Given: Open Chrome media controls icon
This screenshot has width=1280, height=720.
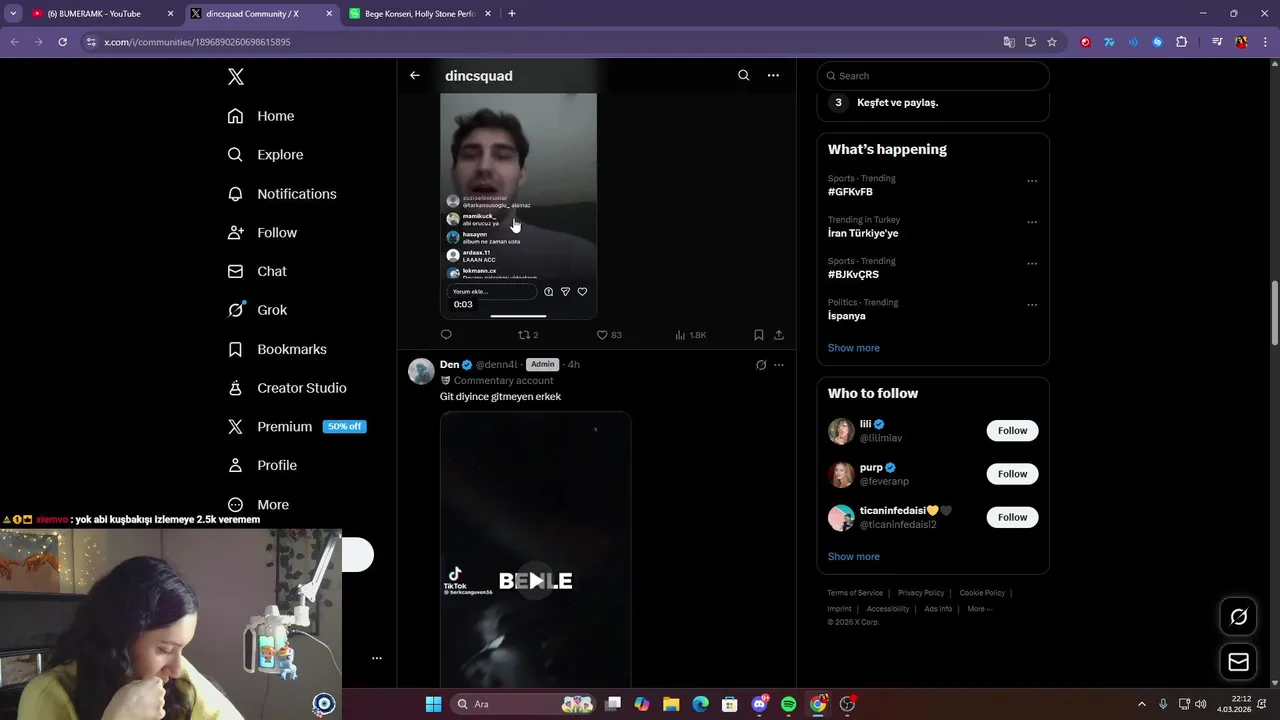Looking at the screenshot, I should 1217,42.
